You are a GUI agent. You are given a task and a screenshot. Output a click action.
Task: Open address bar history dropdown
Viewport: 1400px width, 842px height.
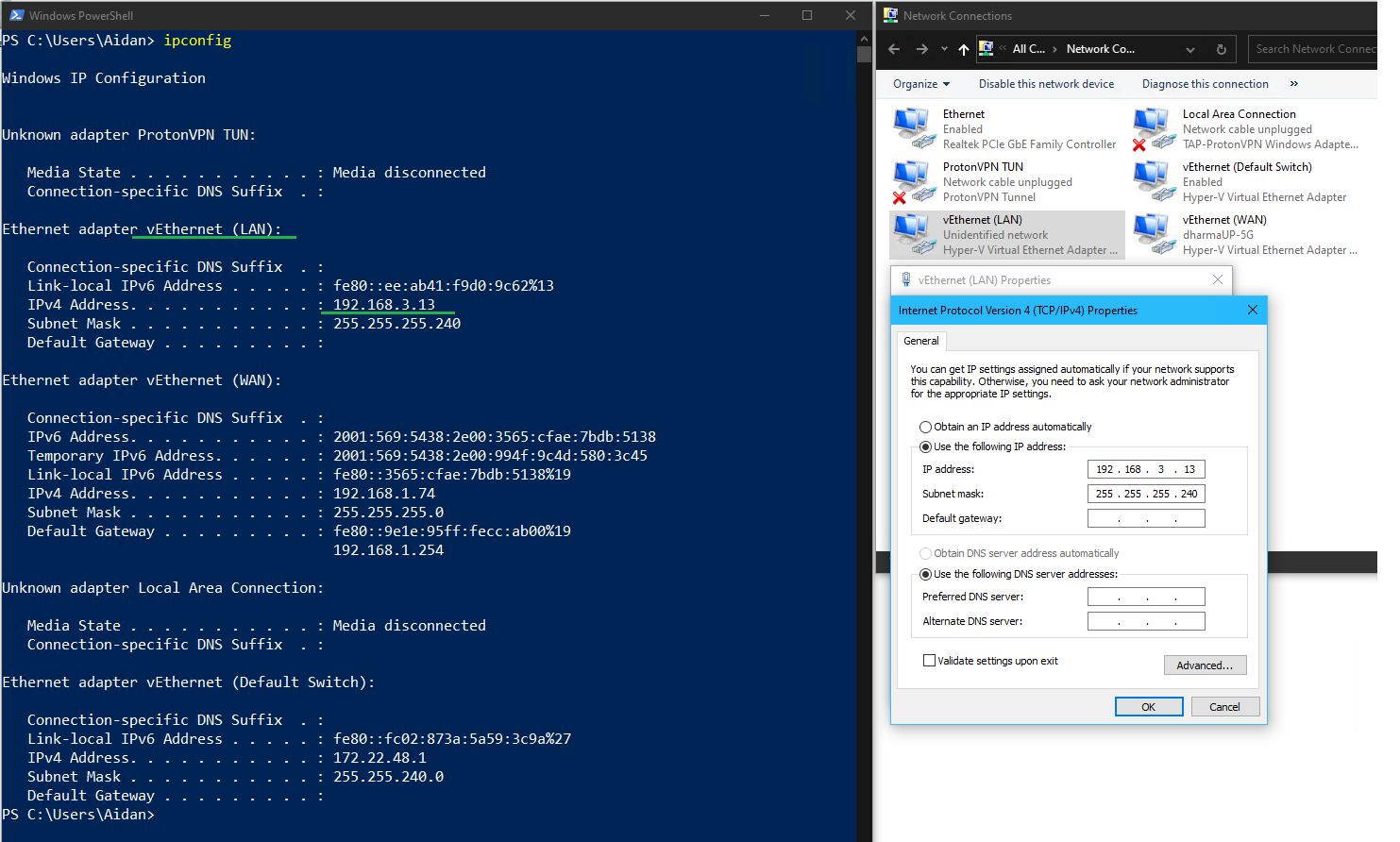tap(1190, 49)
